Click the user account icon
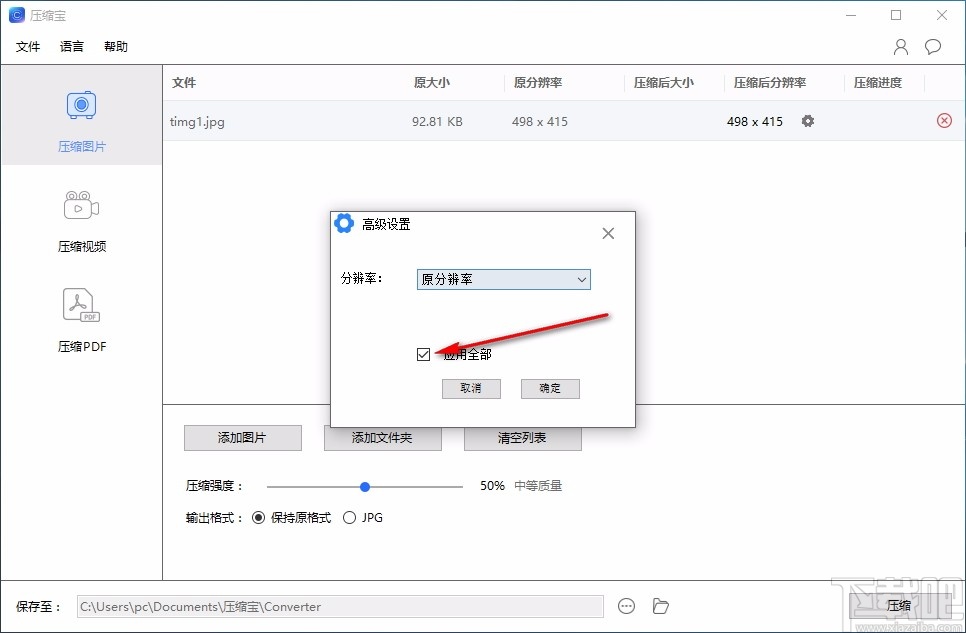Image resolution: width=966 pixels, height=633 pixels. (899, 46)
